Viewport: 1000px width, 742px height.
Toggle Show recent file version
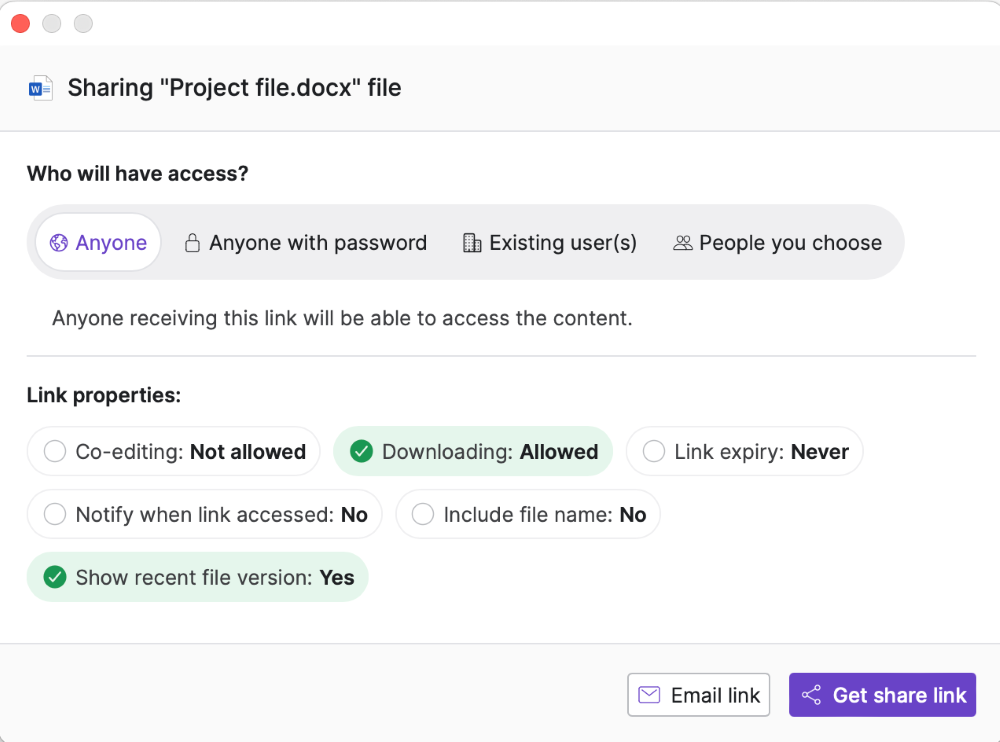(198, 577)
